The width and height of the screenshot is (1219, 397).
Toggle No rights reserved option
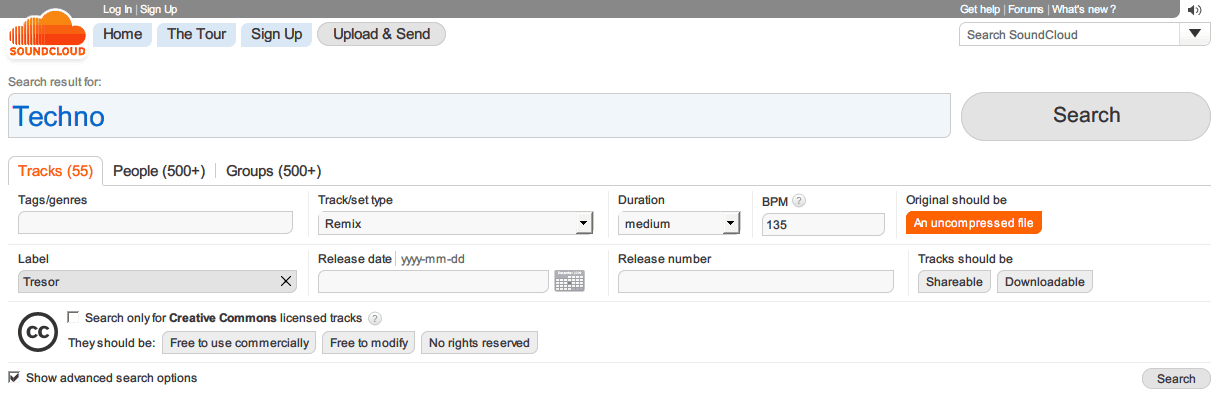[x=479, y=343]
